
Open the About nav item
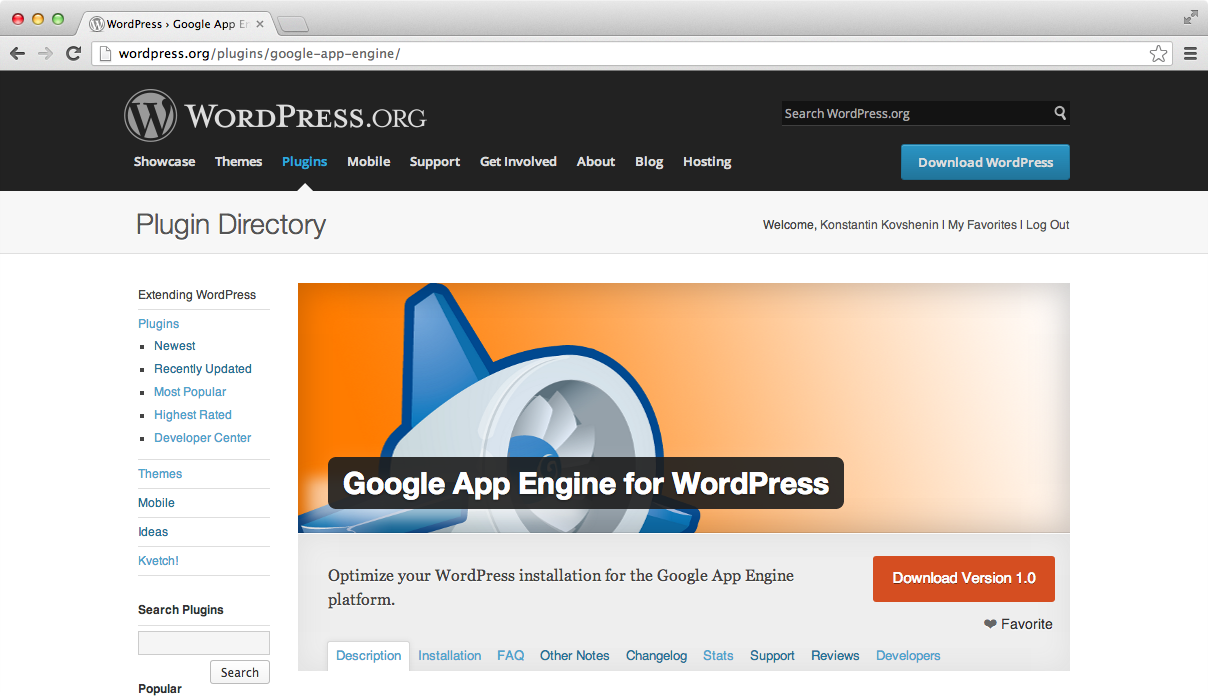(596, 161)
